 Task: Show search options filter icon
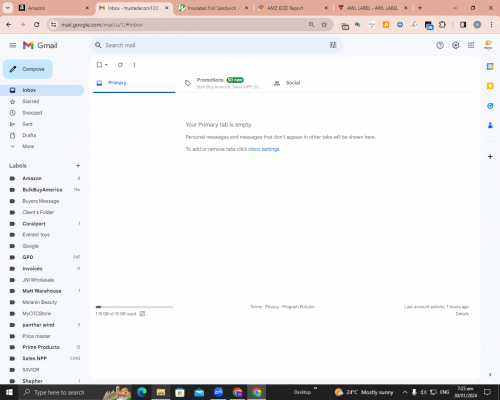pos(333,45)
